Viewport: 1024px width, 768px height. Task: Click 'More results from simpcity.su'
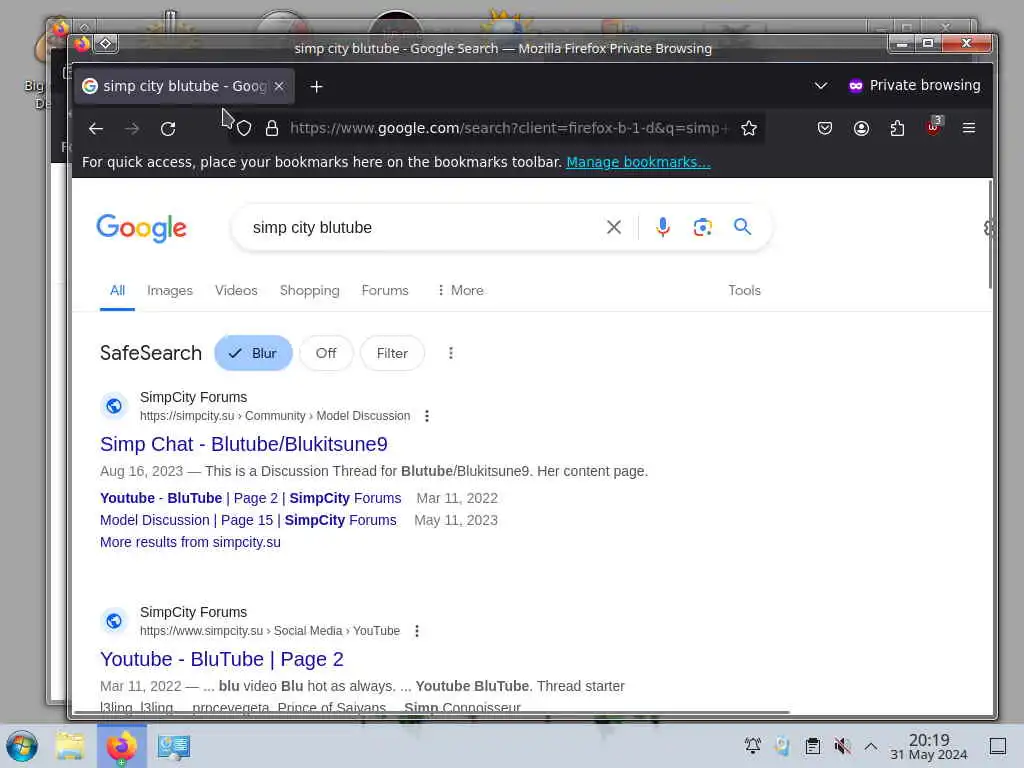(190, 543)
